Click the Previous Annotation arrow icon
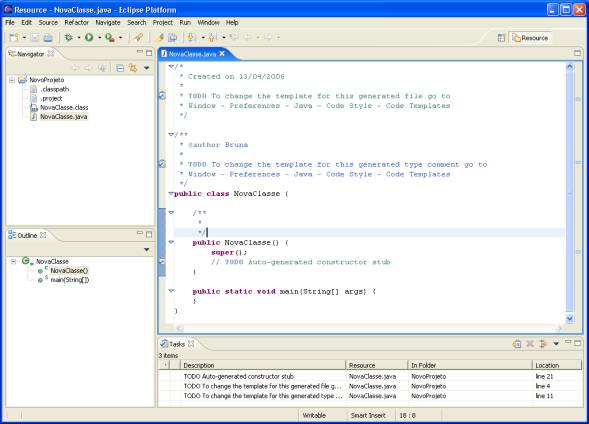 point(212,37)
